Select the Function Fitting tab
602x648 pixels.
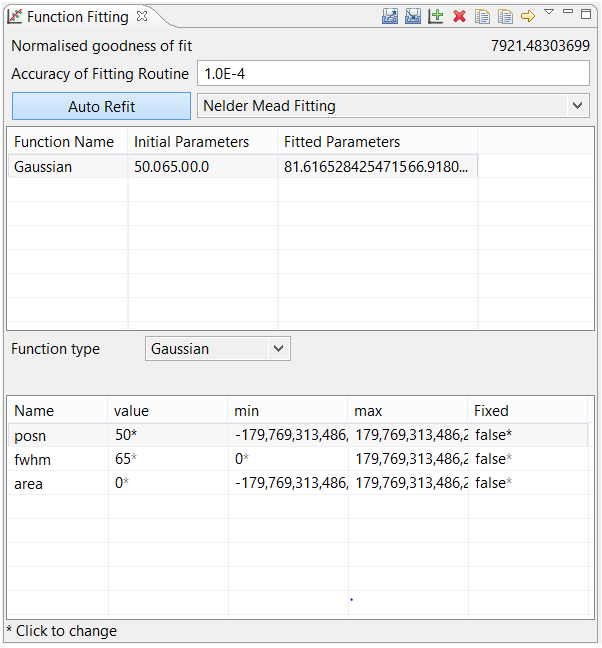[x=76, y=17]
